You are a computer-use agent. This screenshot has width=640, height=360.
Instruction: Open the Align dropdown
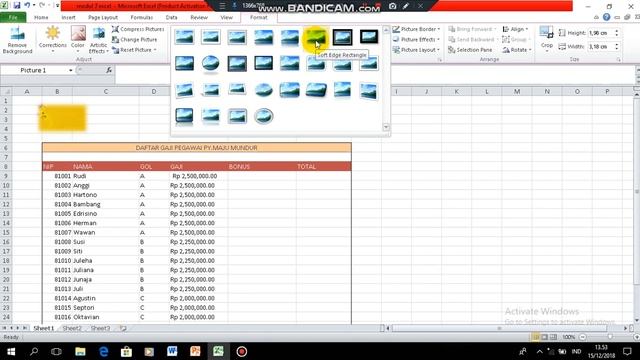click(x=515, y=29)
